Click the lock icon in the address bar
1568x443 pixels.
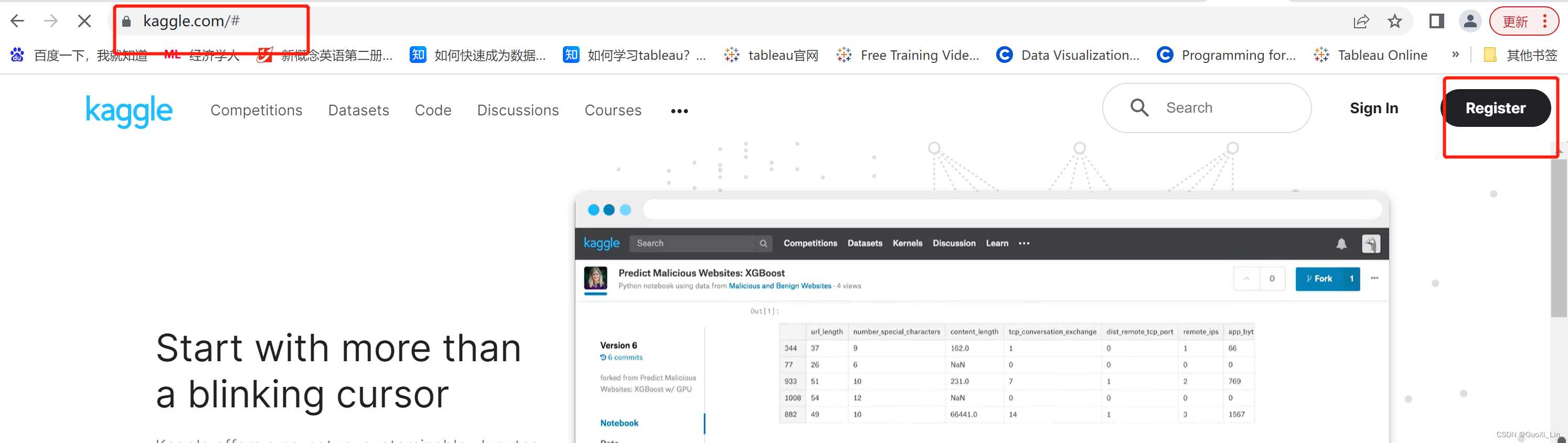click(x=126, y=21)
